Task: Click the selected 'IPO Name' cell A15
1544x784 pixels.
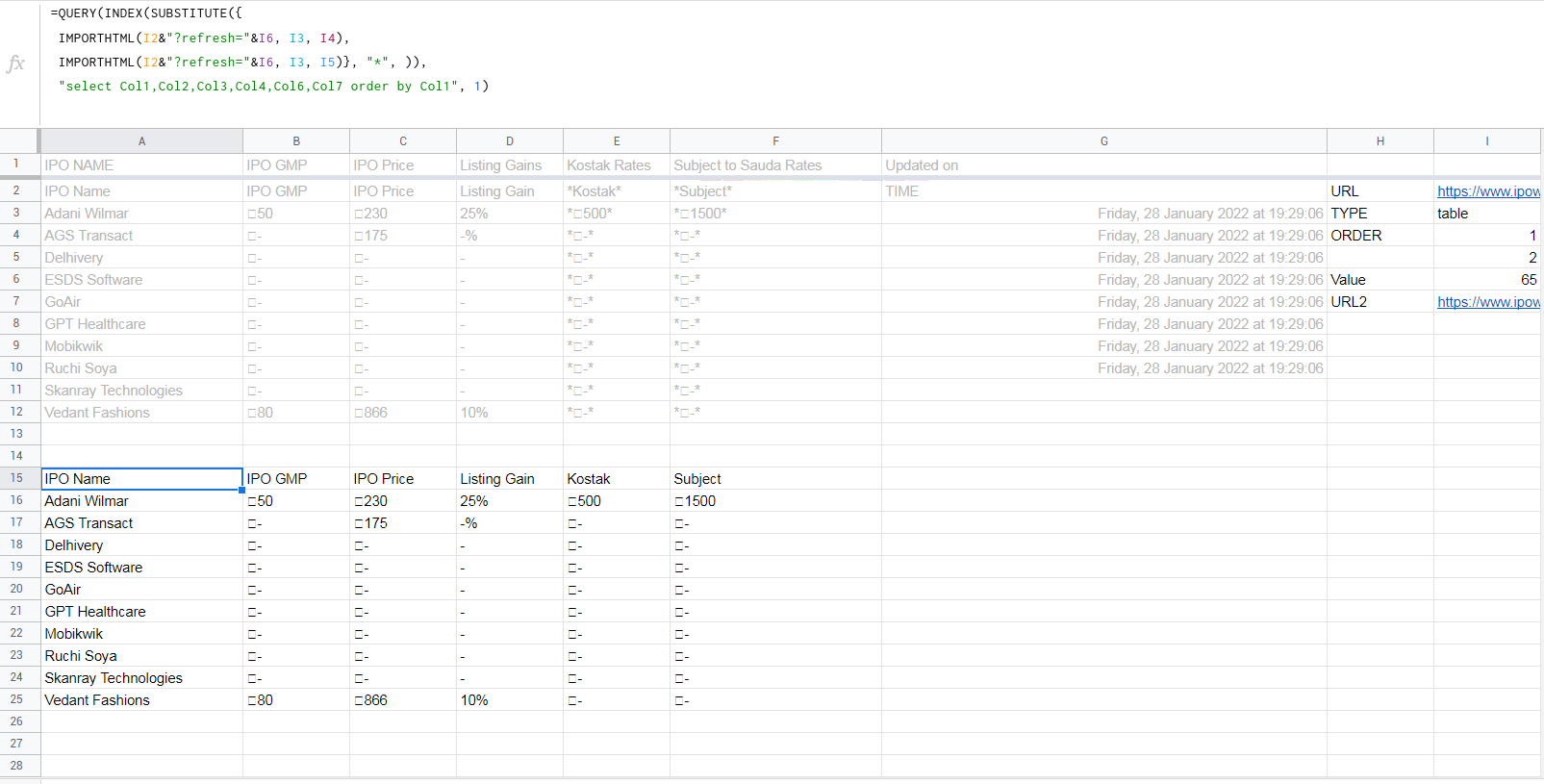Action: tap(141, 479)
